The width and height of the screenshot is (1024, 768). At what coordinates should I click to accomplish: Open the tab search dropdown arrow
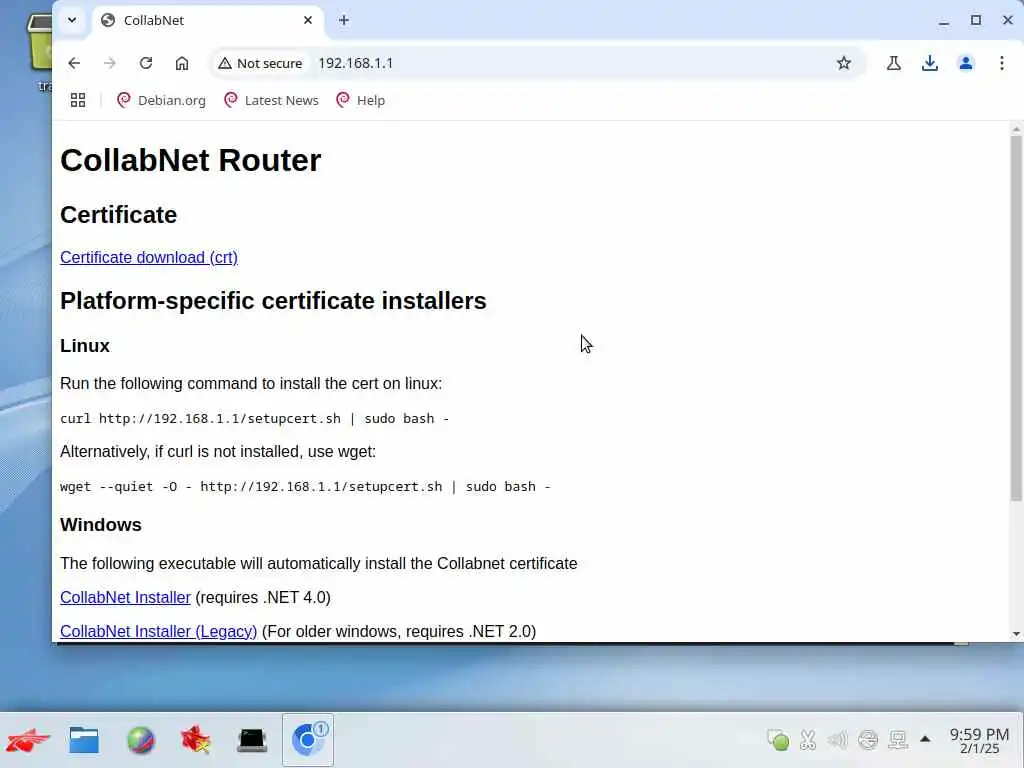72,20
